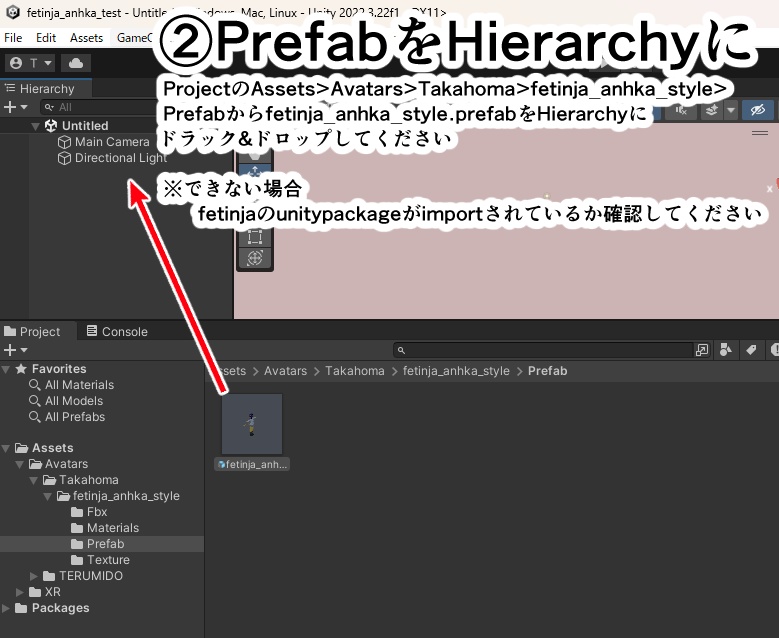
Task: Collapse the Untitled scene in Hierarchy
Action: point(35,126)
